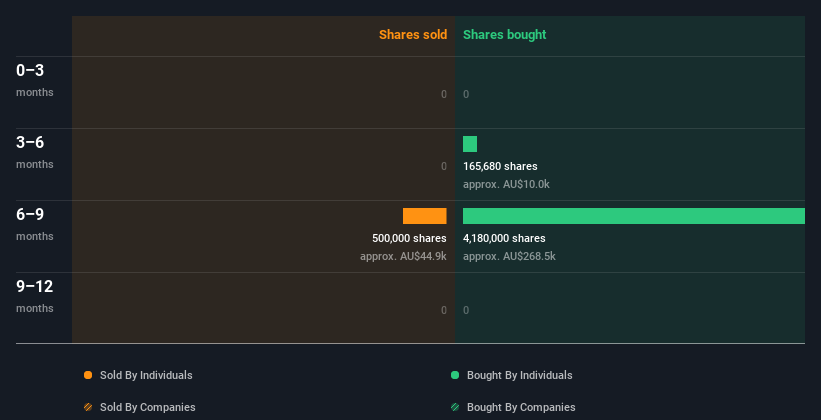
Task: Click the Shares bought column header
Action: click(x=504, y=35)
